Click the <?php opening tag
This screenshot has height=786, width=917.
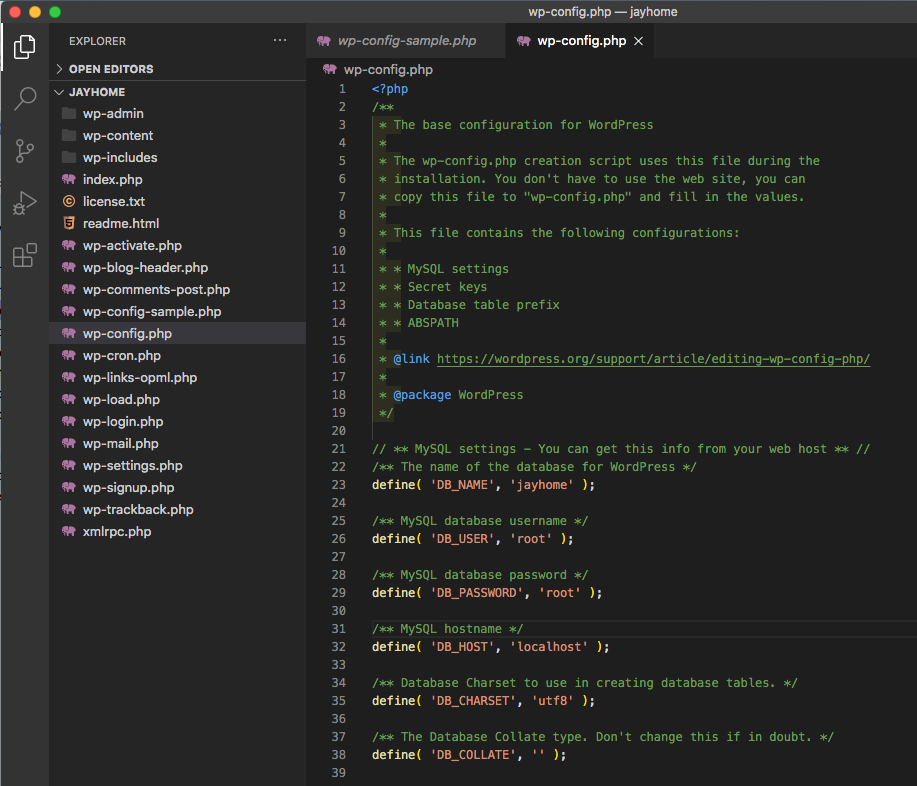(390, 89)
